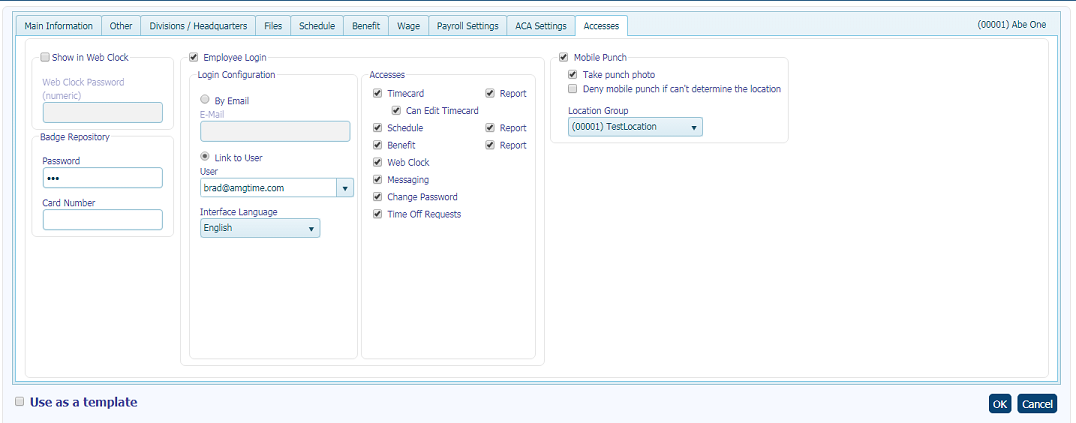Viewport: 1076px width, 423px height.
Task: Click the E-Mail input field
Action: click(275, 131)
